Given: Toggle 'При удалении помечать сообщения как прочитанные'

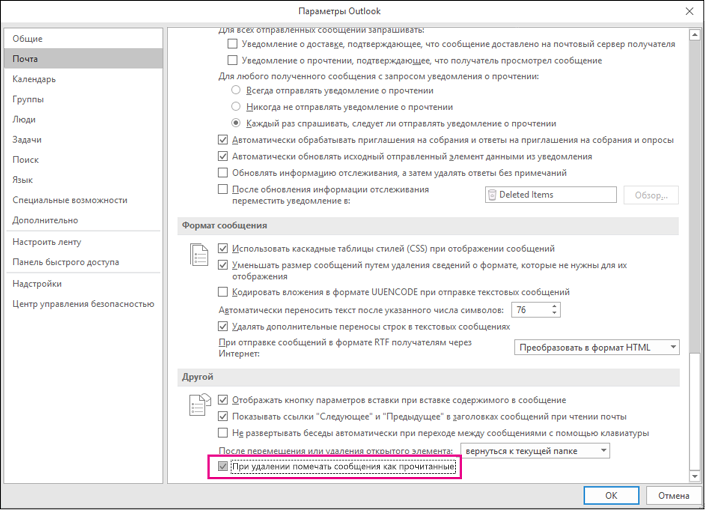Looking at the screenshot, I should (x=223, y=466).
